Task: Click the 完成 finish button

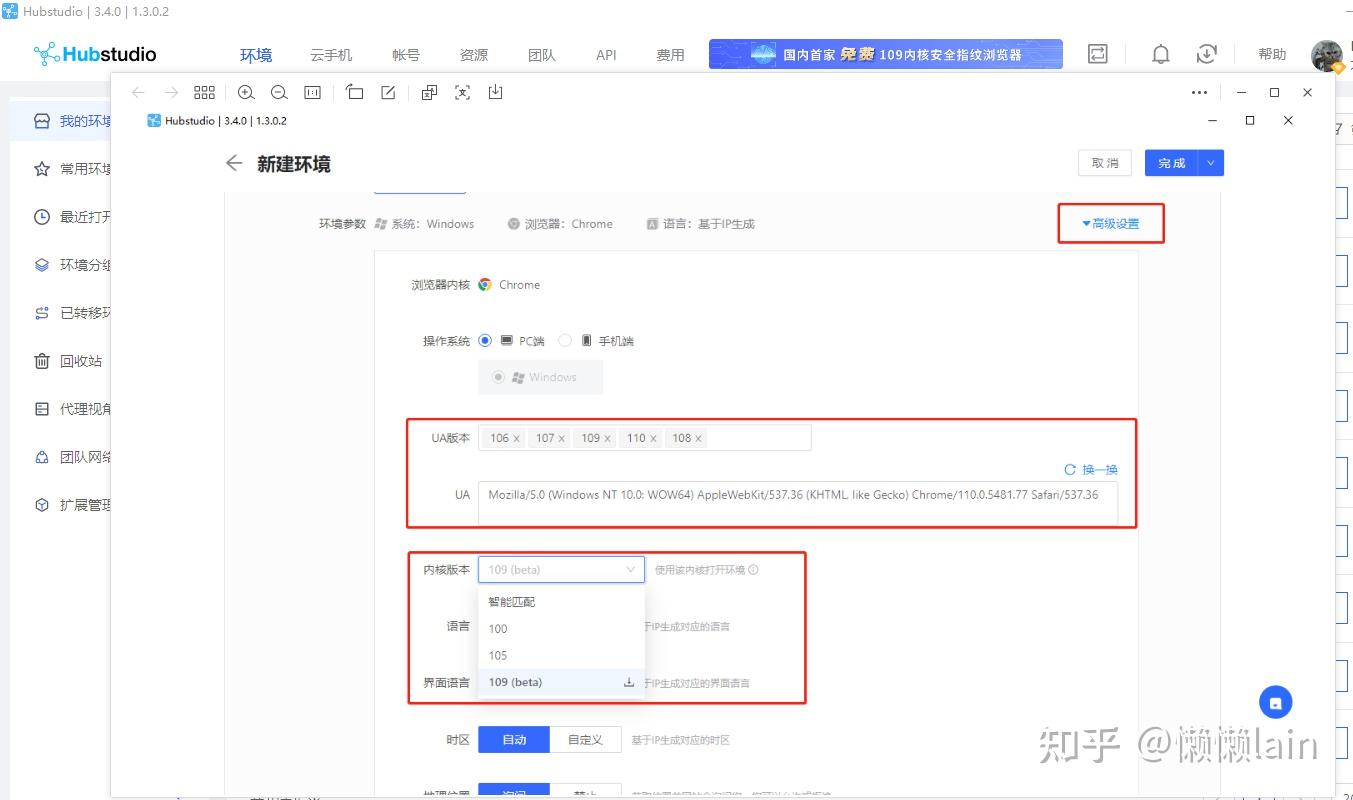Action: 1172,163
